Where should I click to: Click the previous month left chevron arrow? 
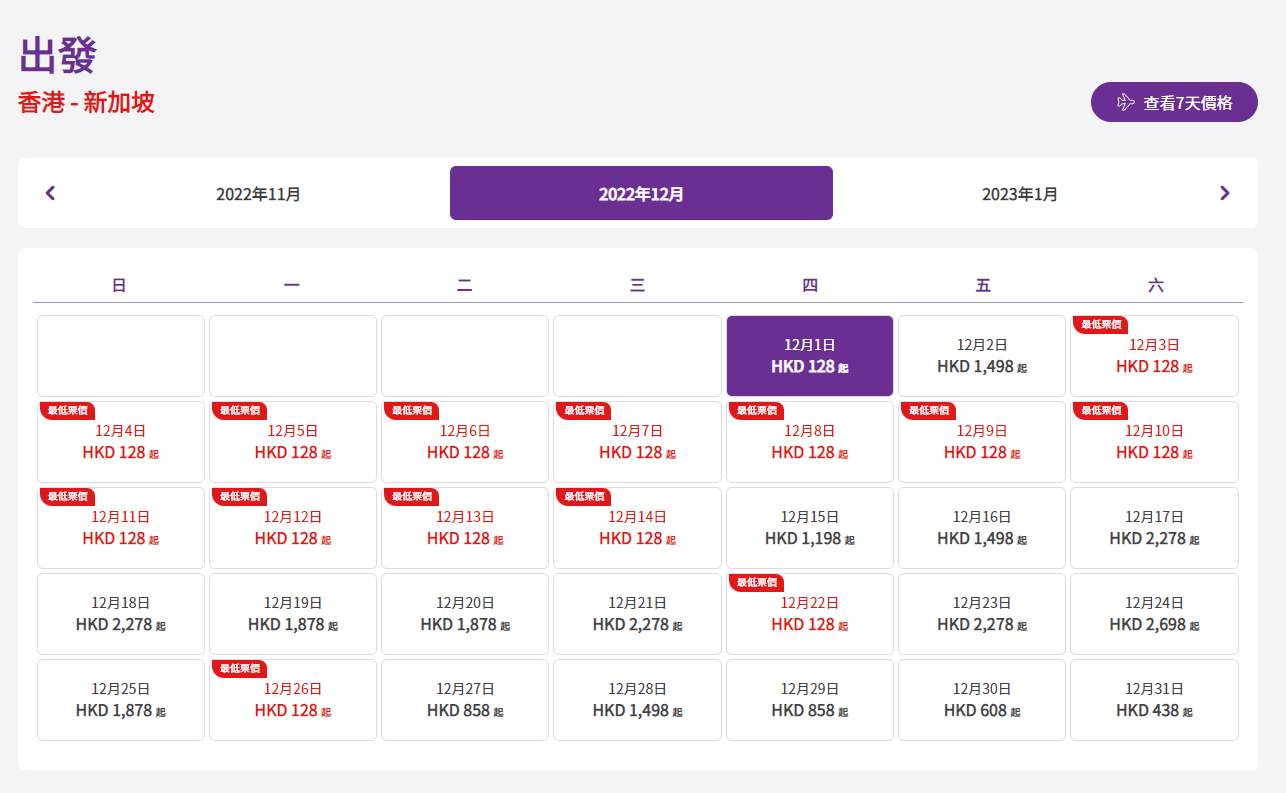(x=51, y=193)
